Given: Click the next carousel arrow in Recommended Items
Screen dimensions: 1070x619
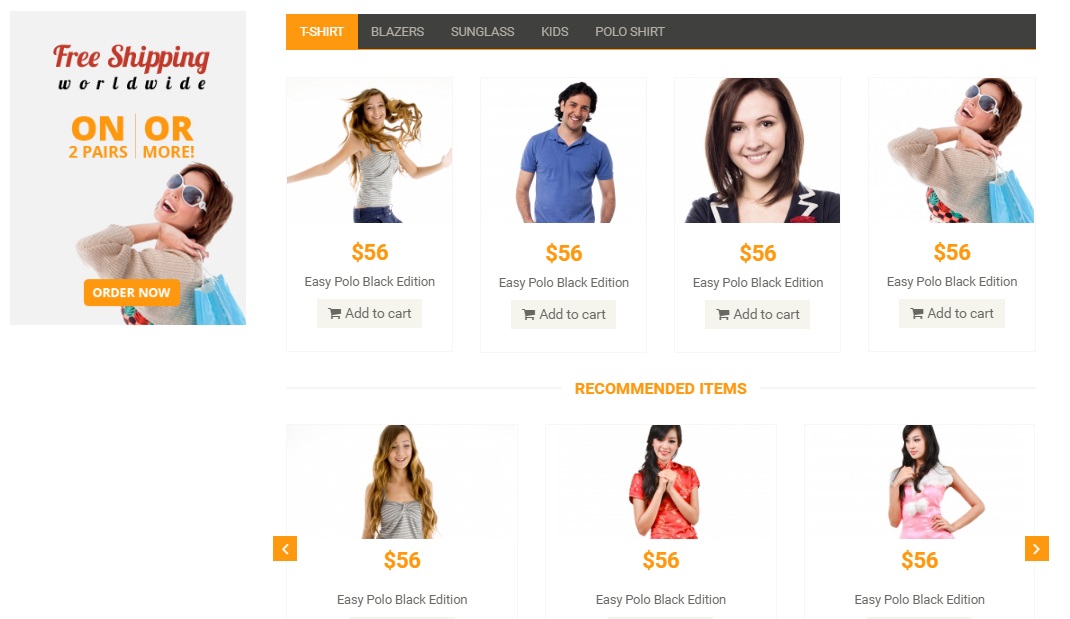Looking at the screenshot, I should [x=1037, y=548].
